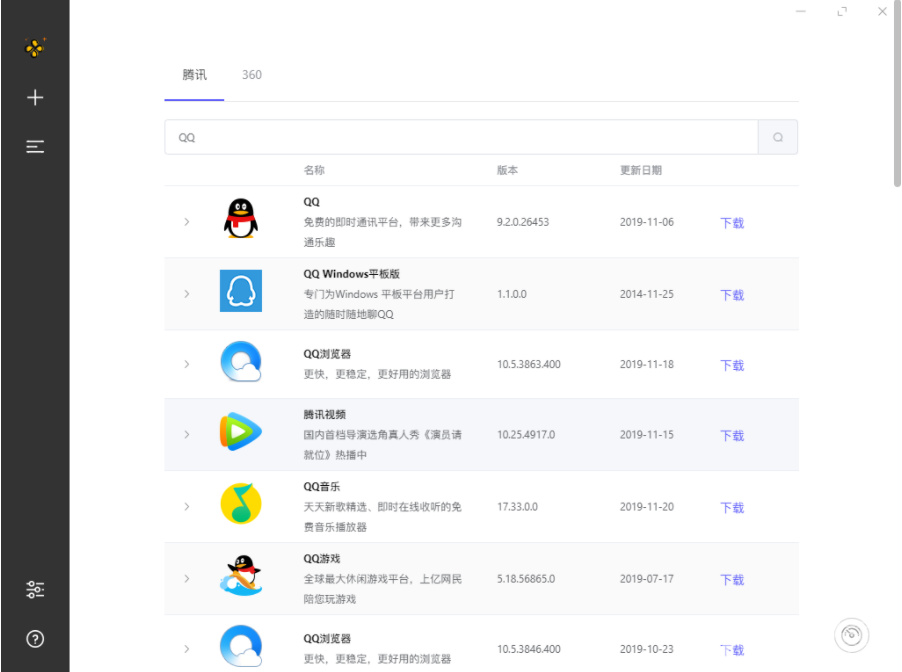Click the search magnifier button
This screenshot has width=902, height=672.
[778, 137]
